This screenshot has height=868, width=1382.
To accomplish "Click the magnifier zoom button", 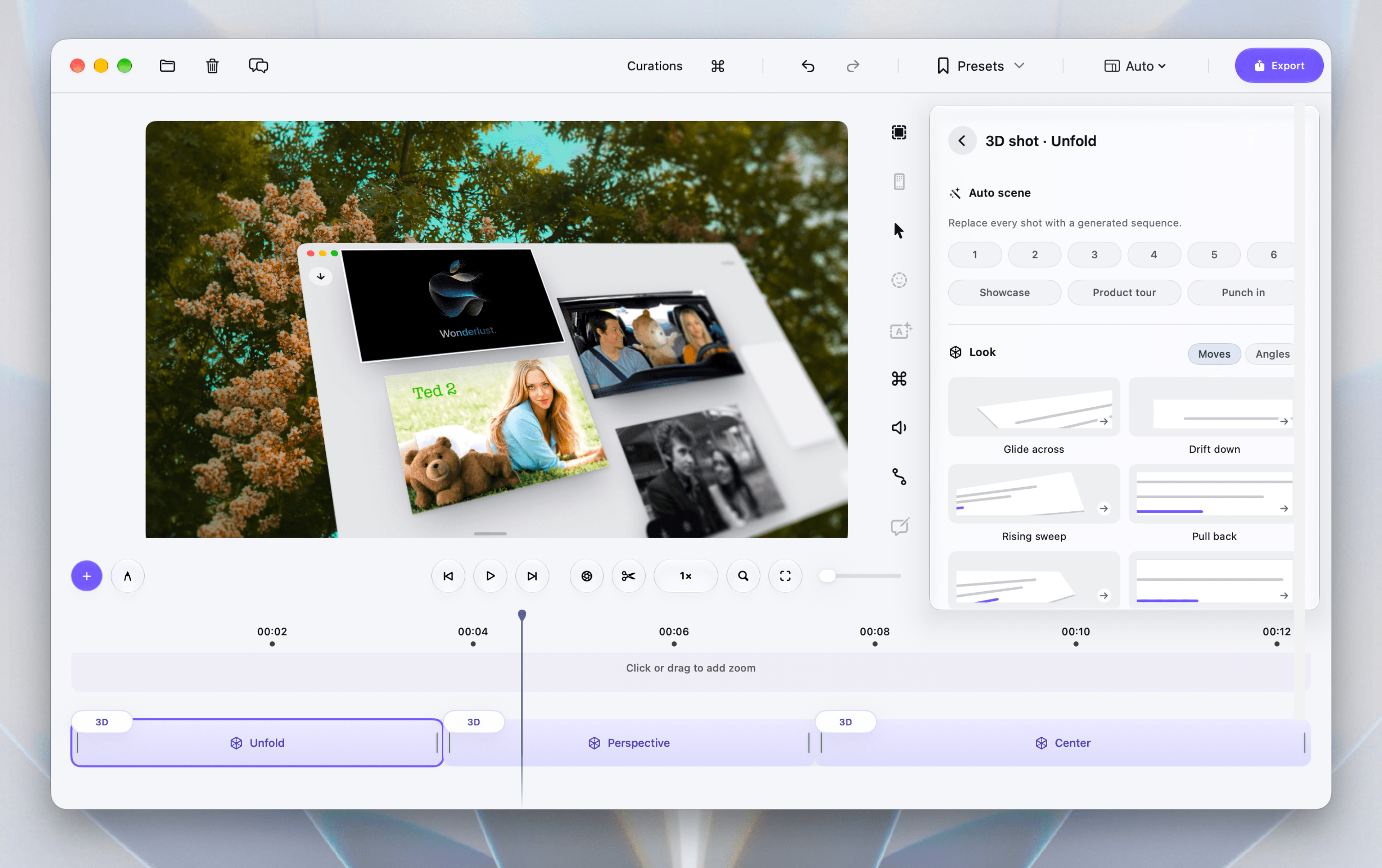I will click(743, 576).
